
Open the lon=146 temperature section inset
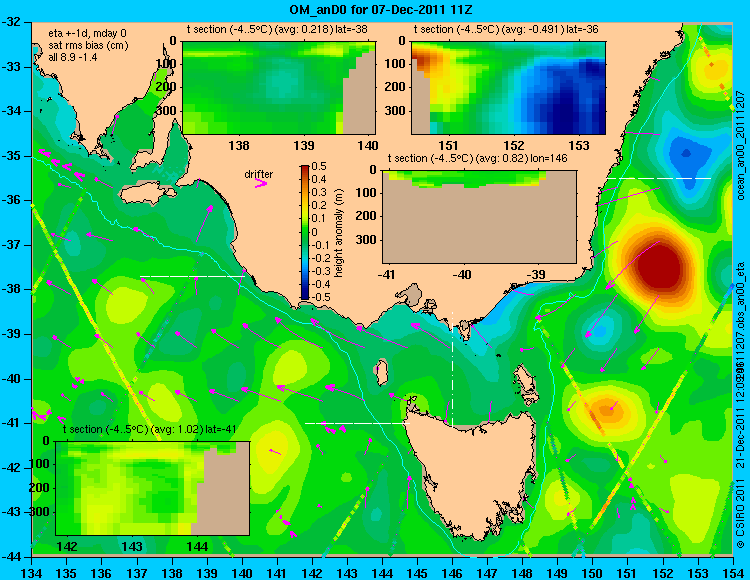(x=479, y=217)
